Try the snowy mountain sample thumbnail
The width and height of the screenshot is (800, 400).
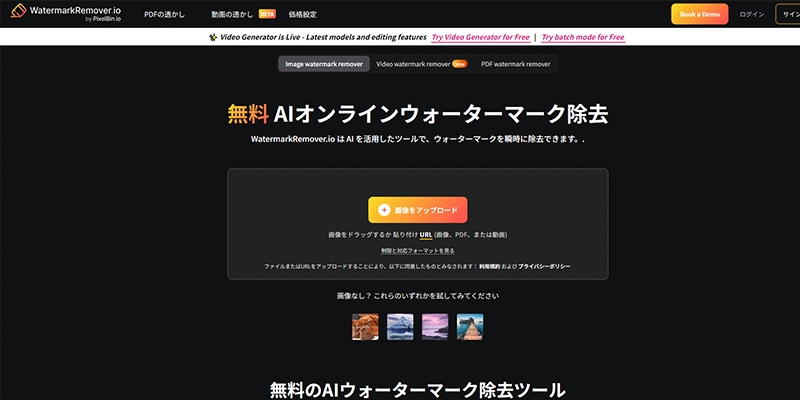click(x=400, y=327)
